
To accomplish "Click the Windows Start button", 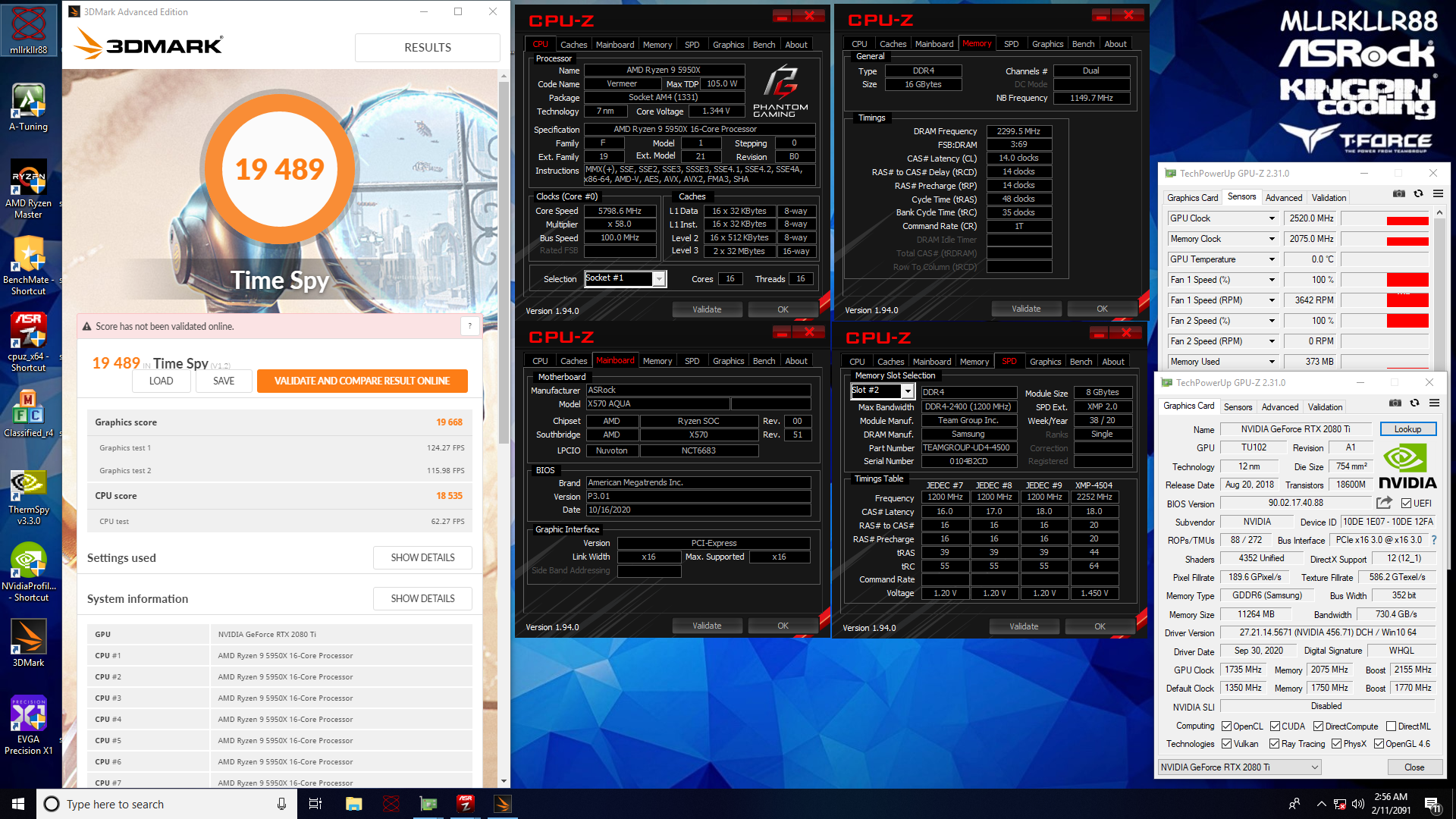I will point(18,804).
